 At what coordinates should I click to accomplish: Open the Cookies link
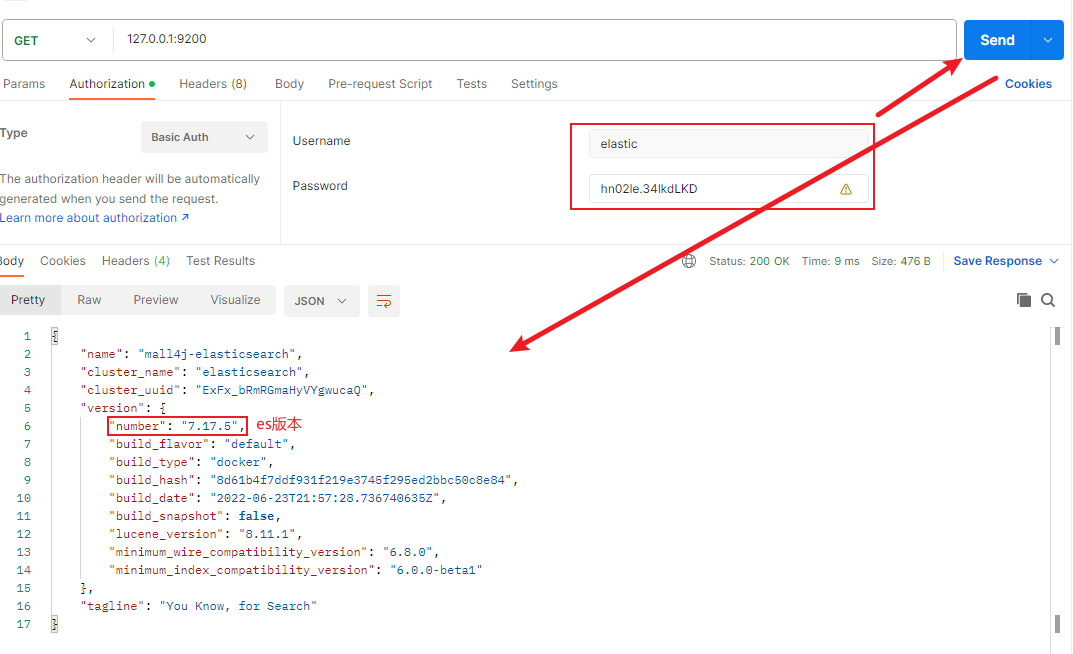[x=1028, y=84]
